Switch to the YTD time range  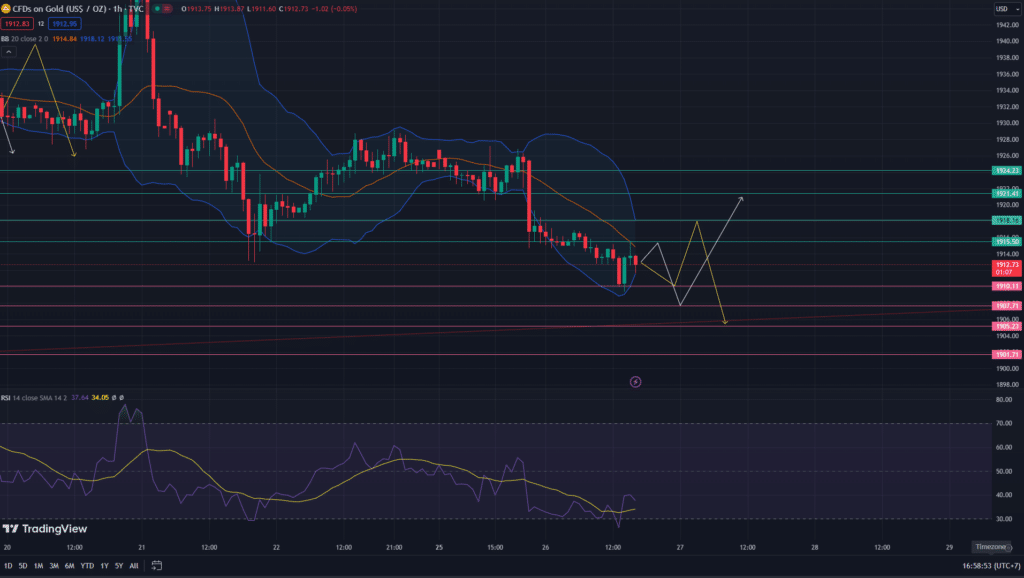[x=87, y=566]
